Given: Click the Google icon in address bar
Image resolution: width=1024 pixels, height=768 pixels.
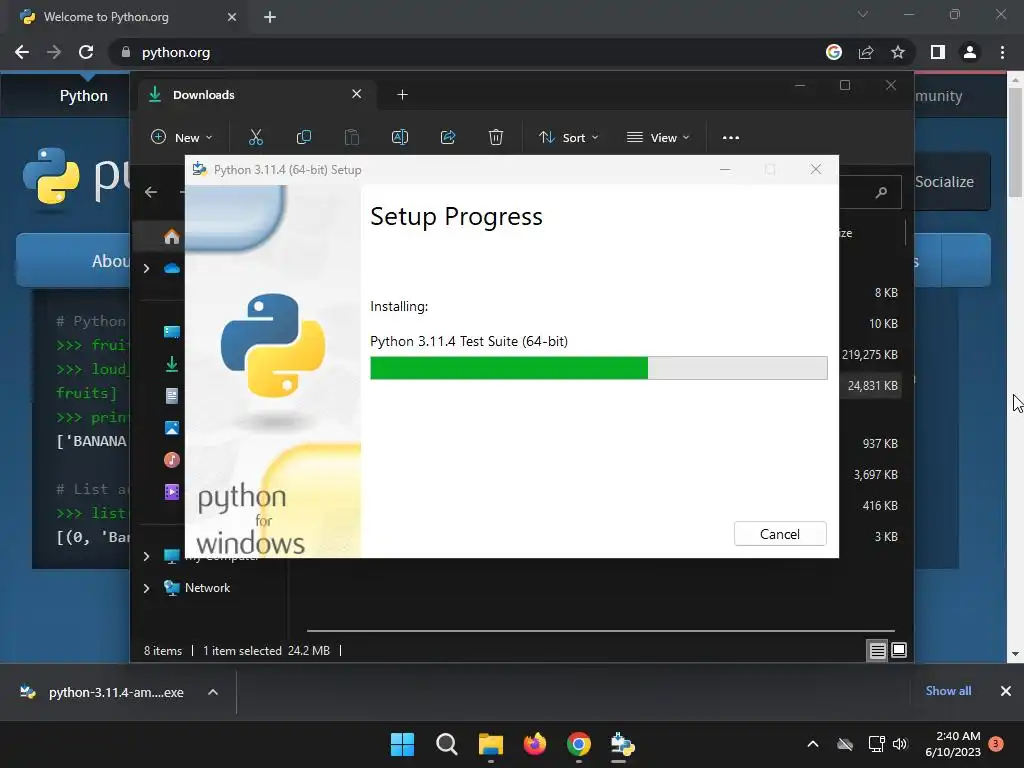Looking at the screenshot, I should coord(834,52).
